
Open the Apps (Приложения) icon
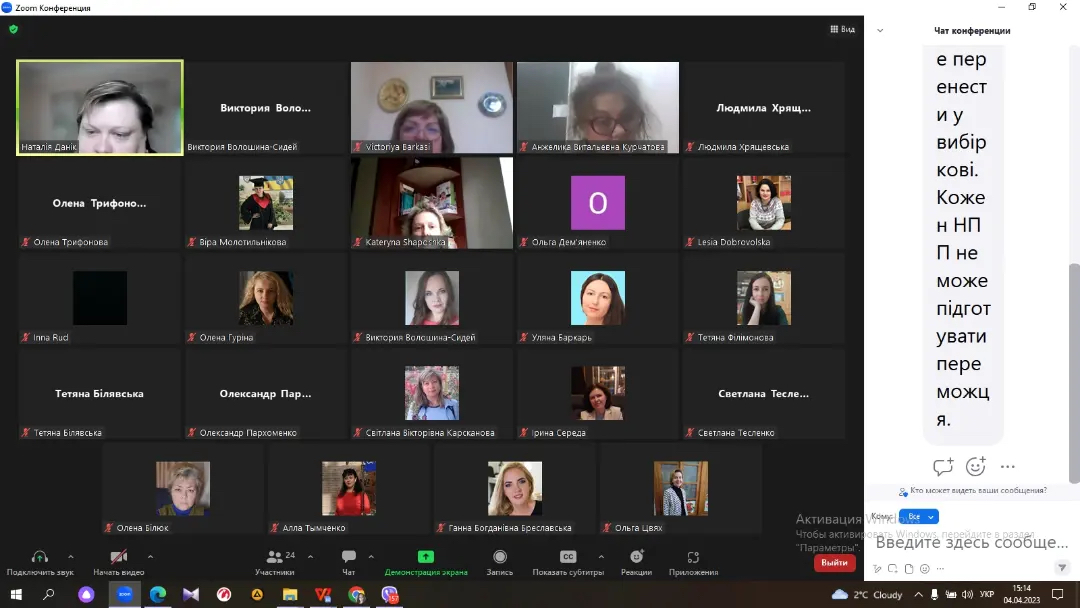[x=693, y=557]
